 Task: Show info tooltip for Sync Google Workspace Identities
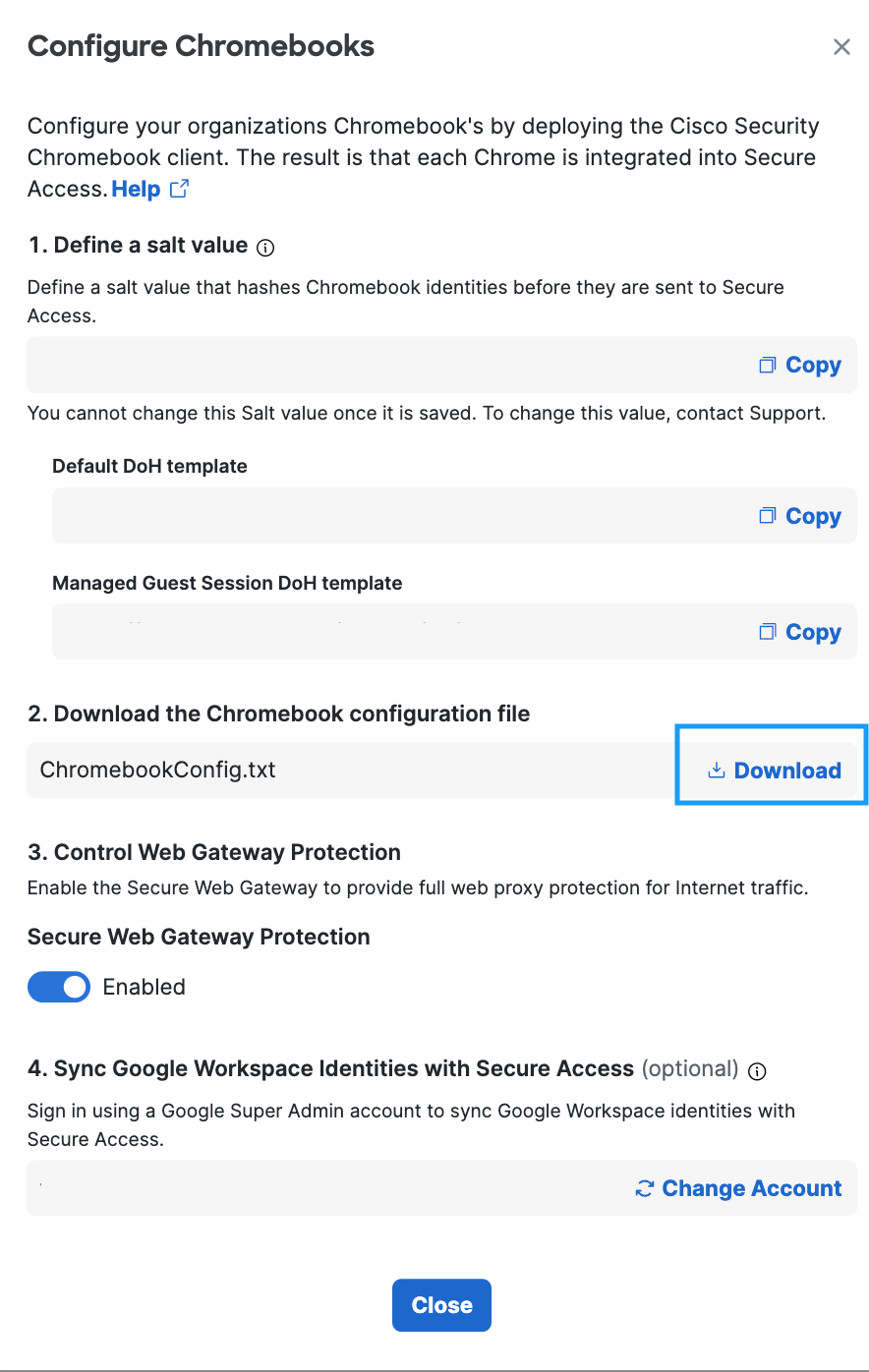coord(757,1072)
